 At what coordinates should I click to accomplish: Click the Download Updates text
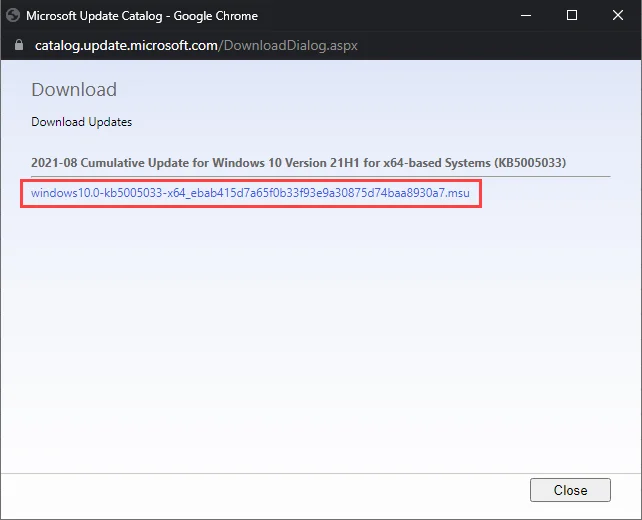pyautogui.click(x=81, y=122)
